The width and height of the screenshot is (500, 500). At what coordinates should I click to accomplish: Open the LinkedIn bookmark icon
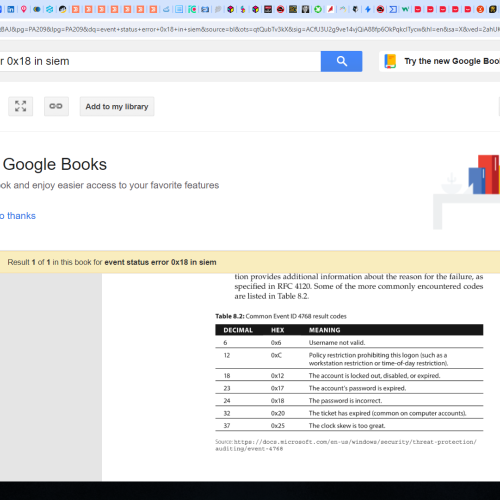click(11, 9)
